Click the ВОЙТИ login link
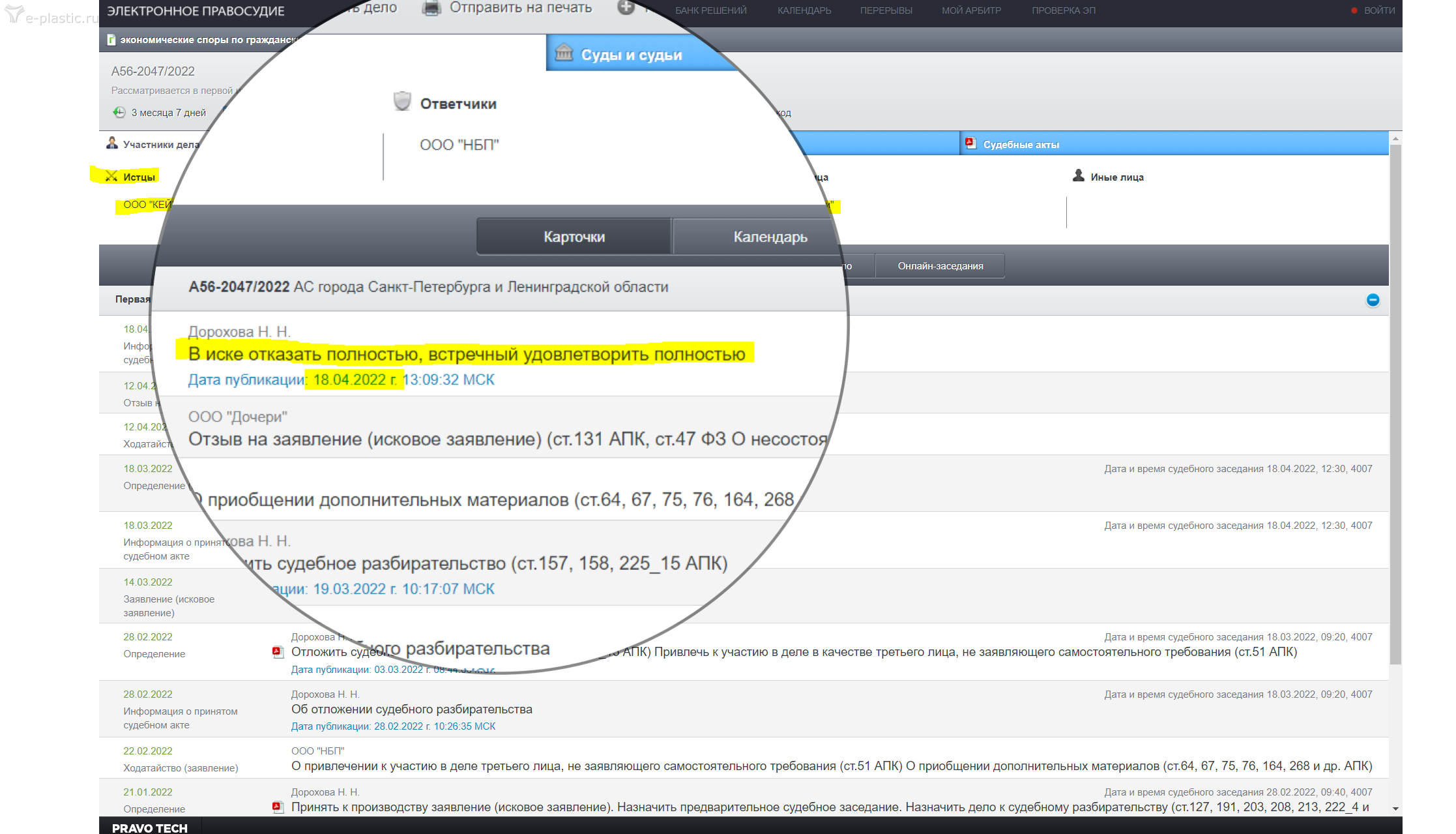Screen dimensions: 1456x834 (x=1378, y=10)
